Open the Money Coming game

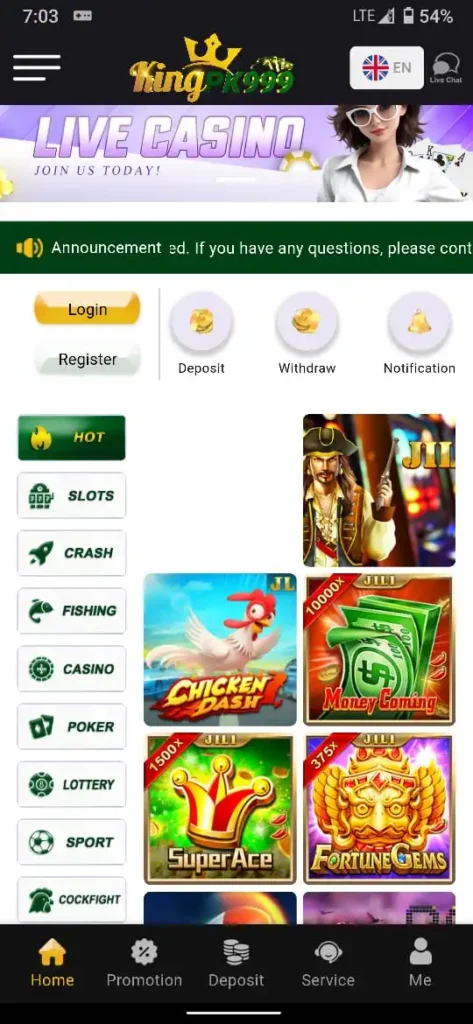[379, 650]
